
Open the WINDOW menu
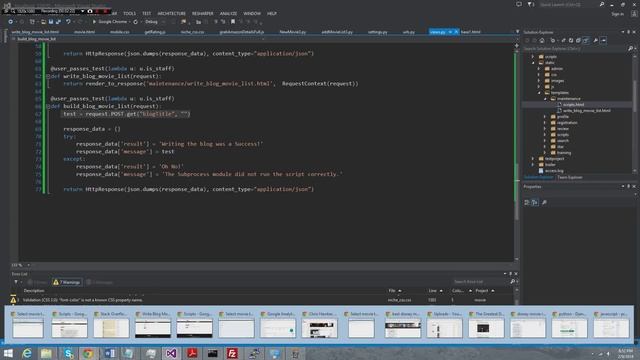click(252, 13)
